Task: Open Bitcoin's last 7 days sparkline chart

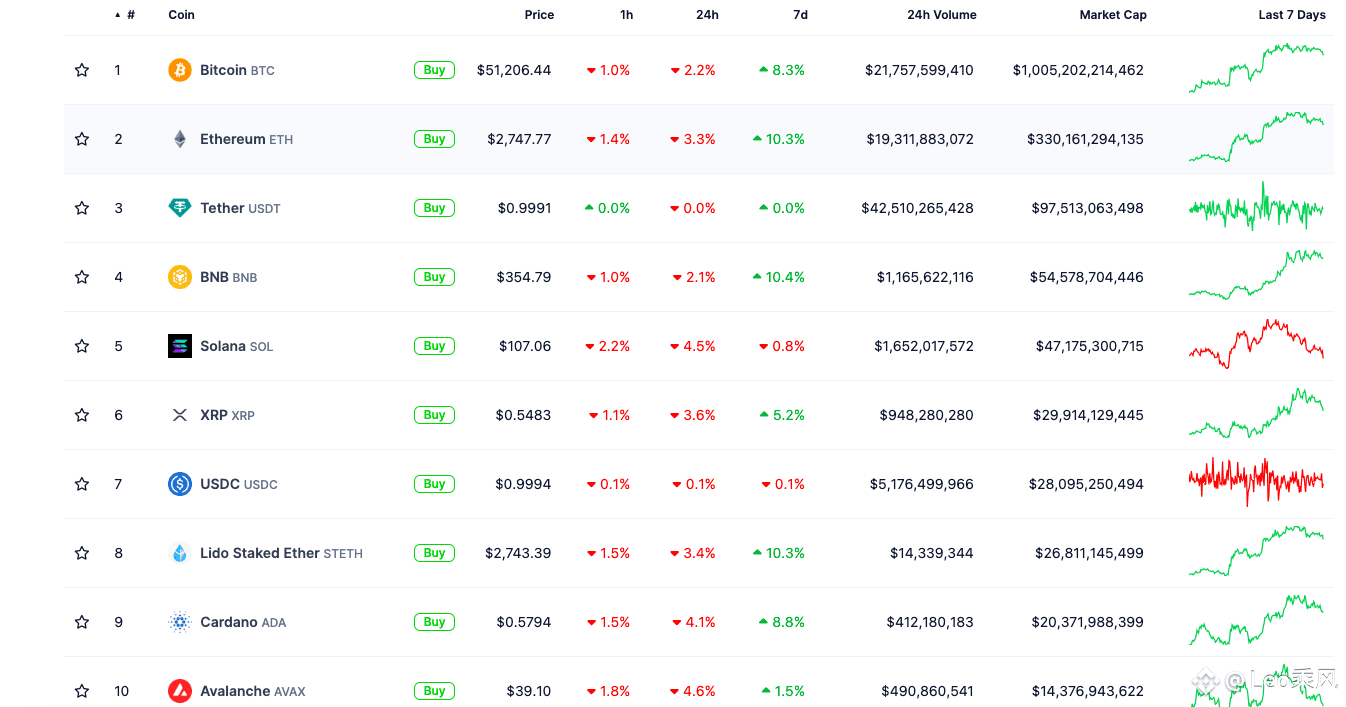Action: pyautogui.click(x=1256, y=68)
